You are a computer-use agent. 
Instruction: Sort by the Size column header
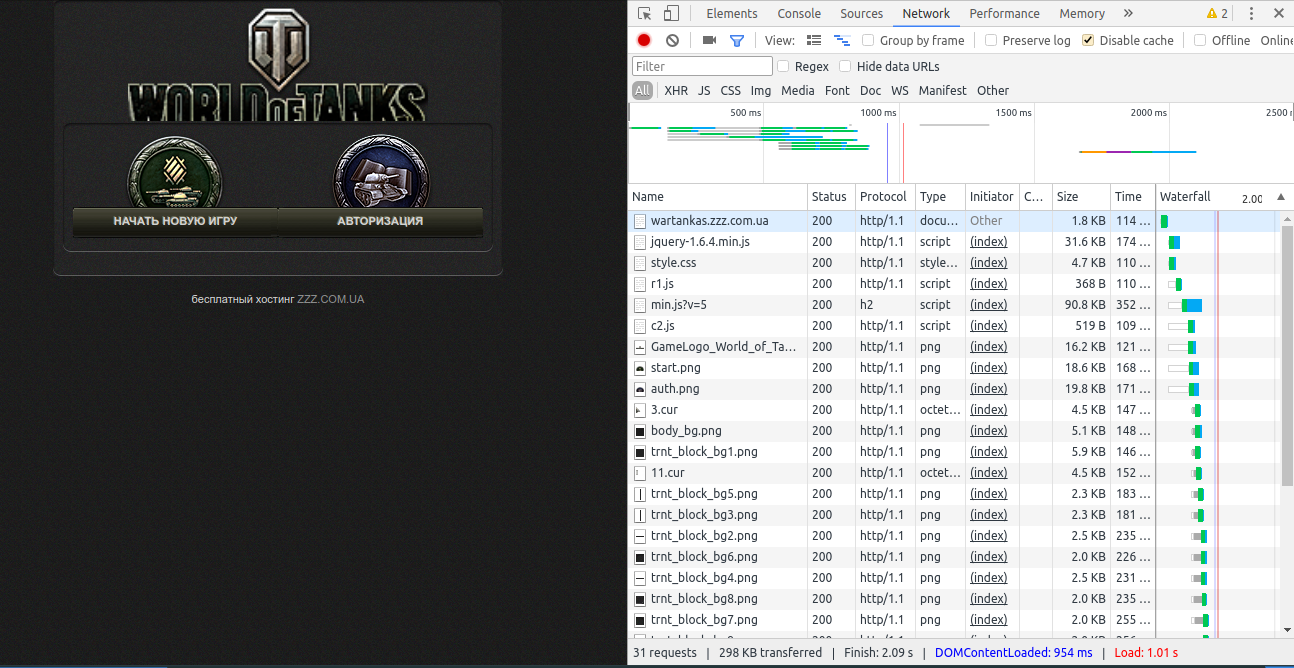1081,197
